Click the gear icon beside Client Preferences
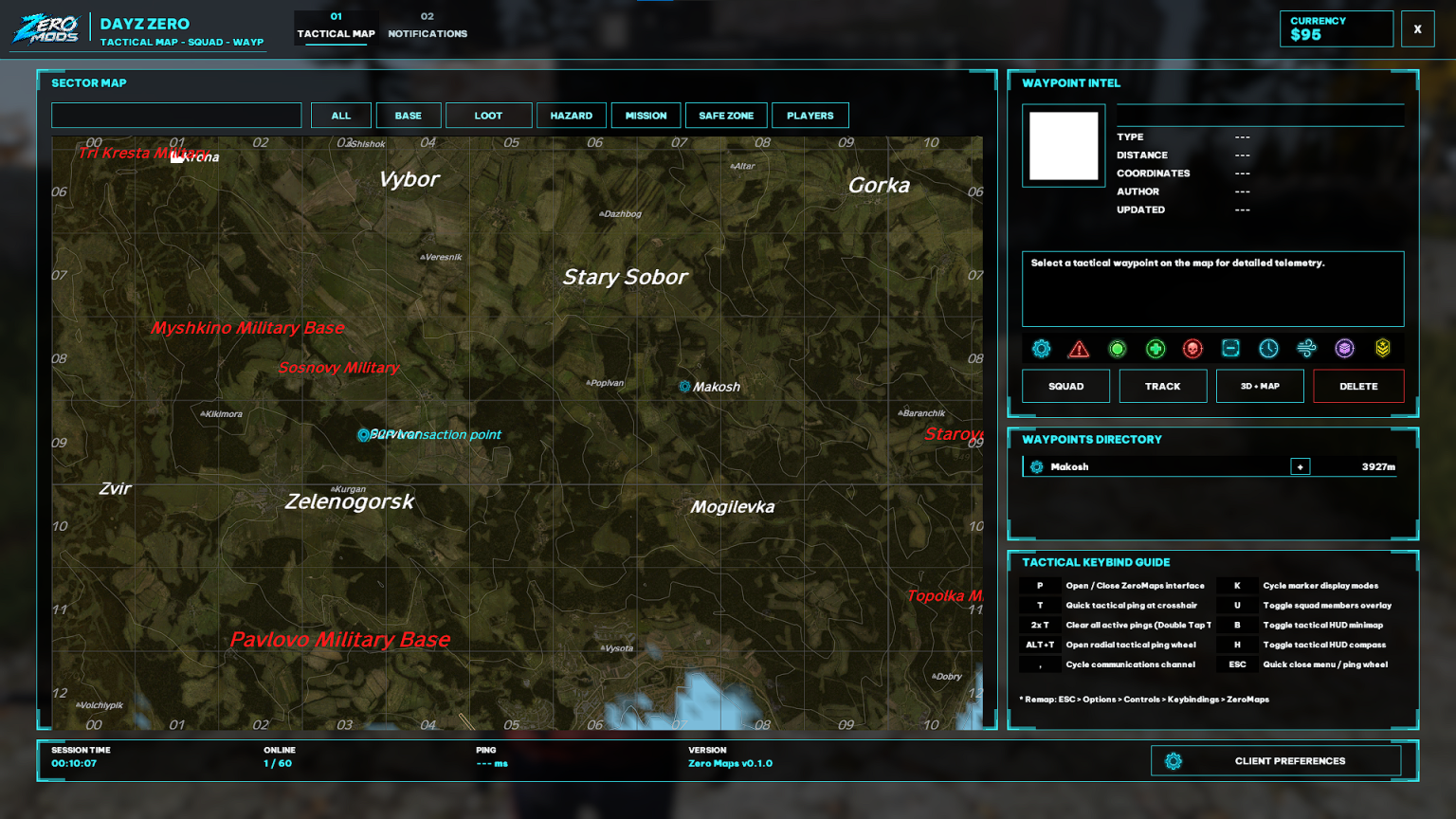This screenshot has height=819, width=1456. click(1174, 761)
